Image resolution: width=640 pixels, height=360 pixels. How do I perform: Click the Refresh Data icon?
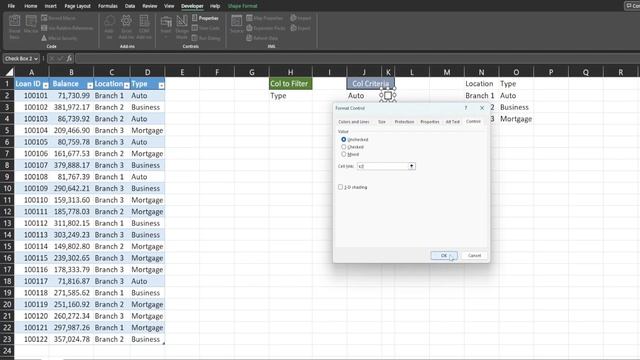[249, 38]
